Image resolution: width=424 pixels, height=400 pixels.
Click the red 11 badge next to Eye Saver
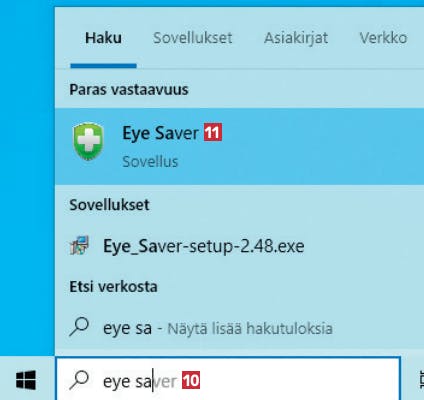(x=213, y=133)
